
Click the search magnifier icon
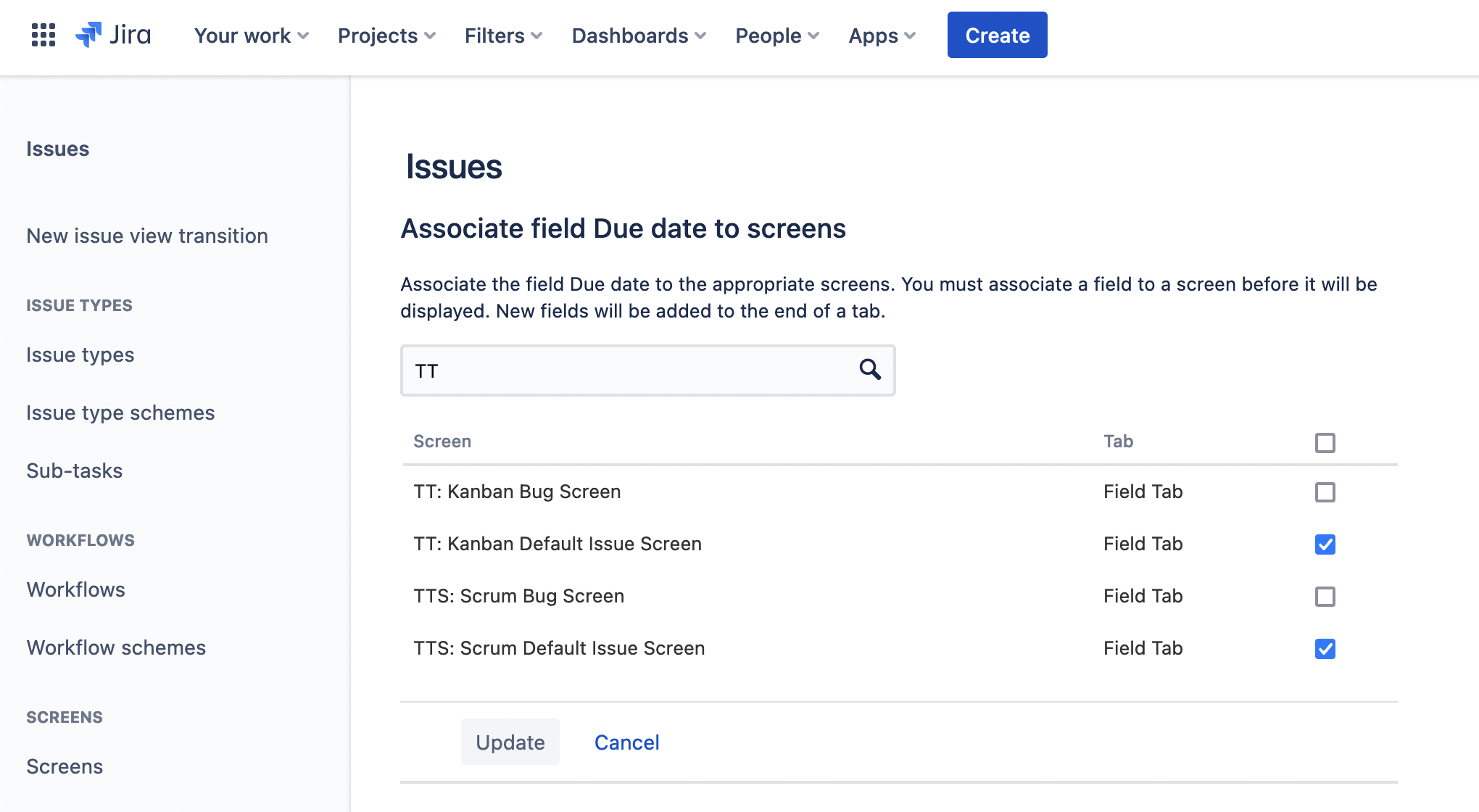click(x=870, y=370)
